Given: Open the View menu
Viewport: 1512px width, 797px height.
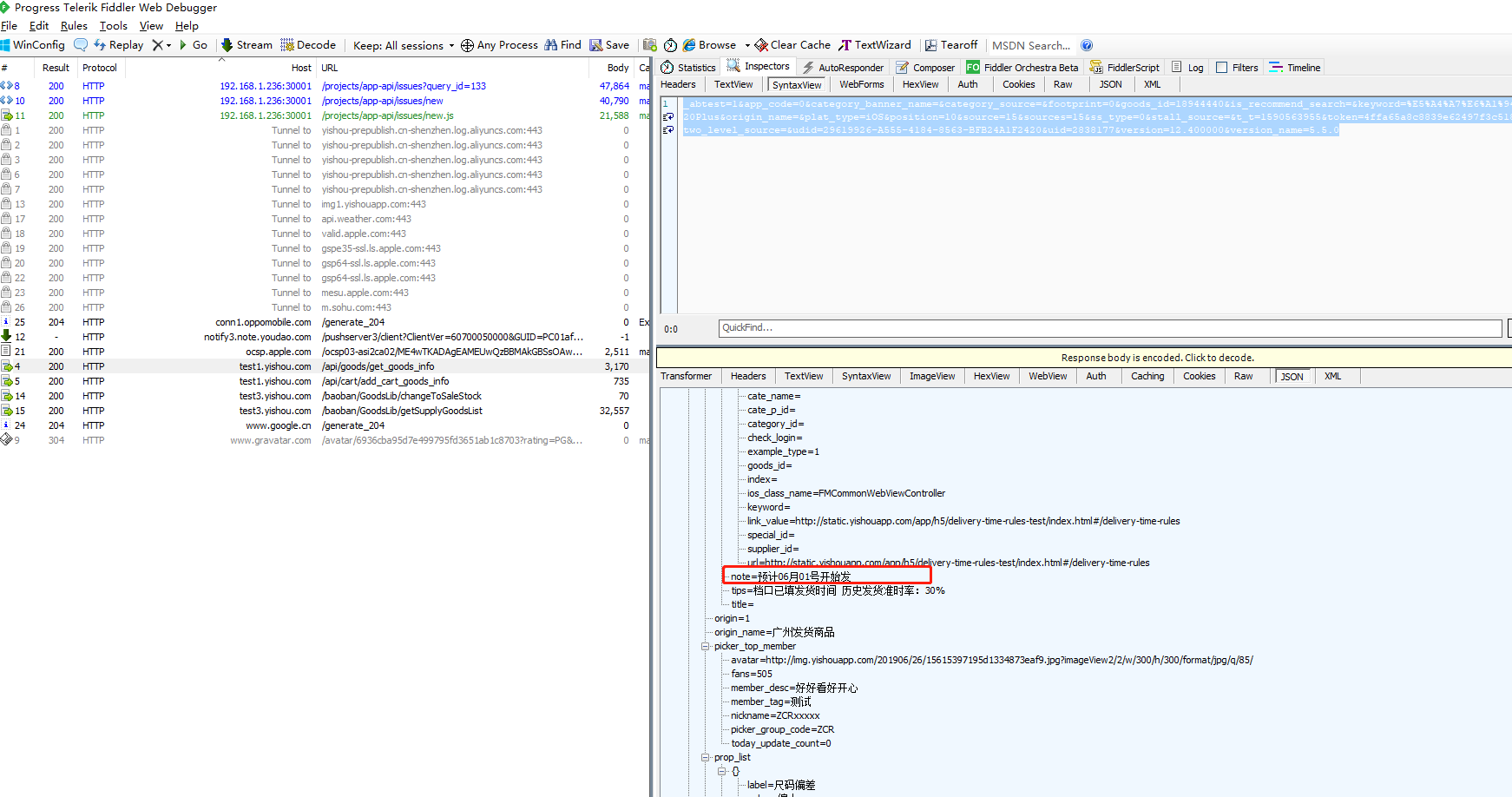Looking at the screenshot, I should [151, 26].
